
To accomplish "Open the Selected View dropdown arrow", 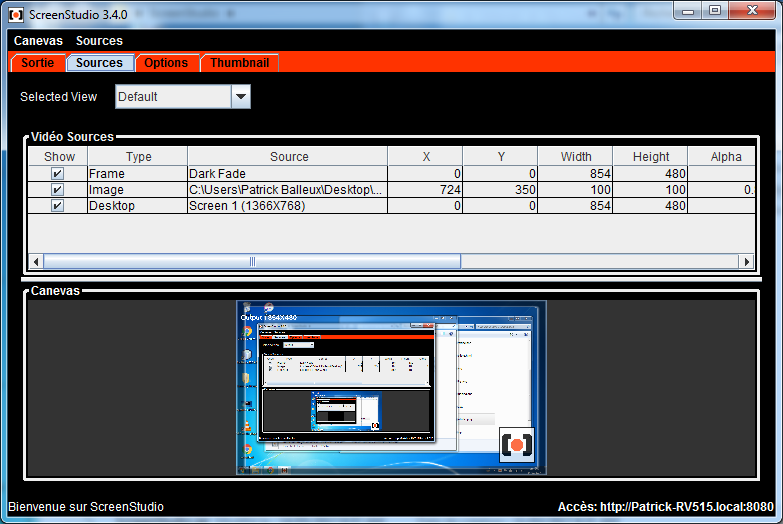I will coord(240,97).
